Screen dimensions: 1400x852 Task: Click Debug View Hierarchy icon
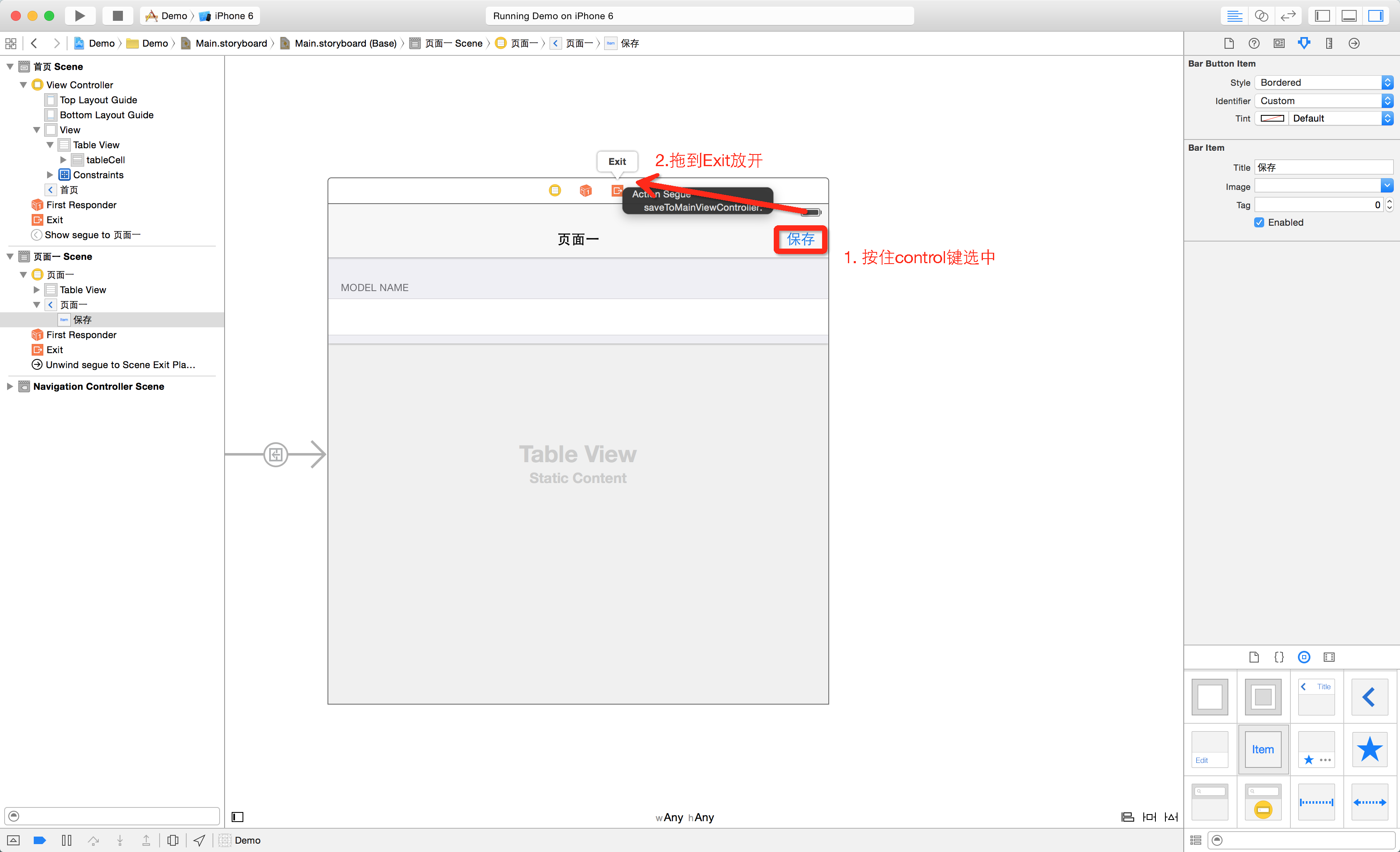tap(173, 840)
